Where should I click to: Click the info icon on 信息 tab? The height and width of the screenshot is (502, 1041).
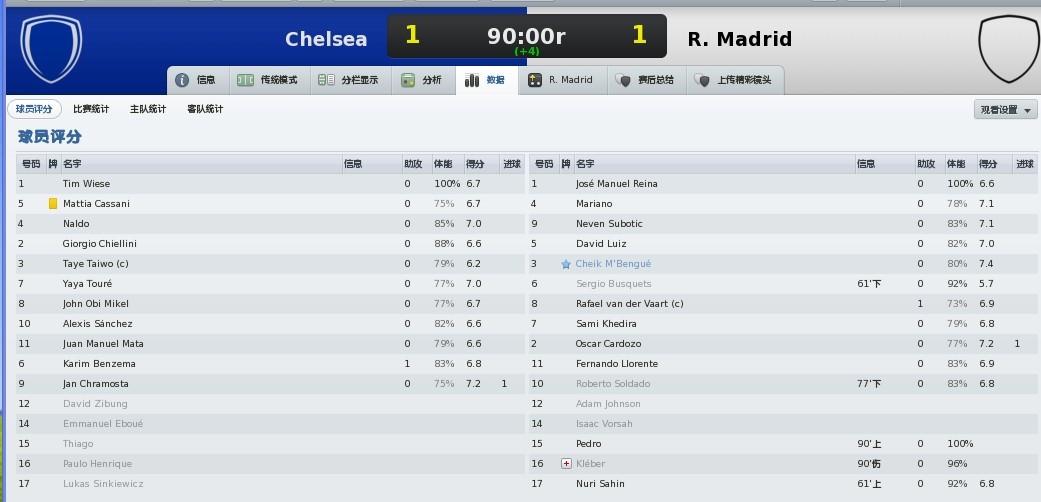[182, 80]
